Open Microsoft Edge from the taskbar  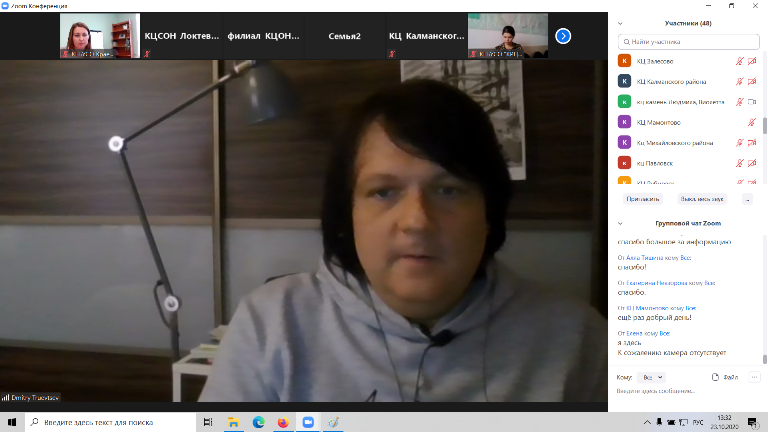point(258,422)
